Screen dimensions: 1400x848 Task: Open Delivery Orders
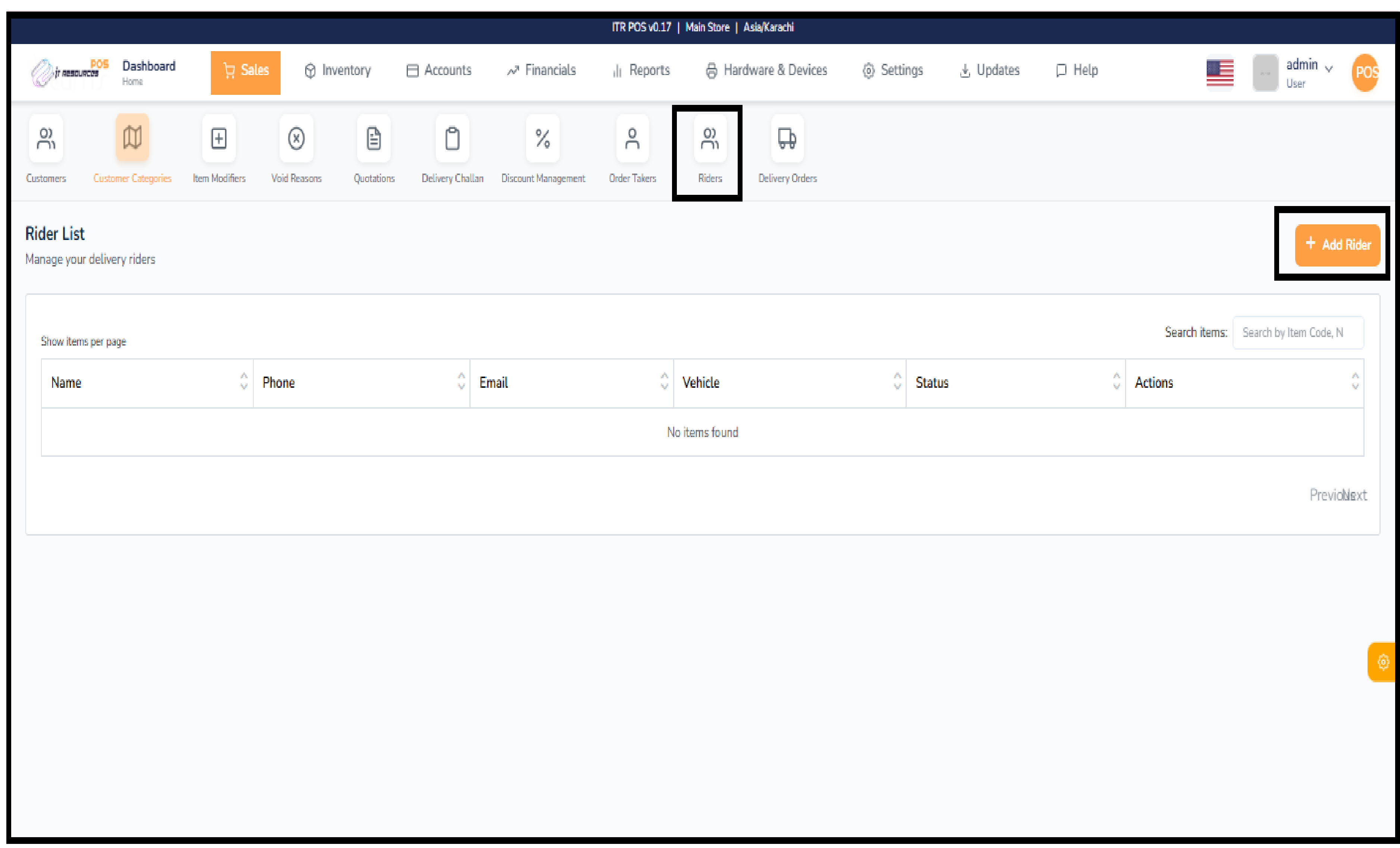[787, 149]
